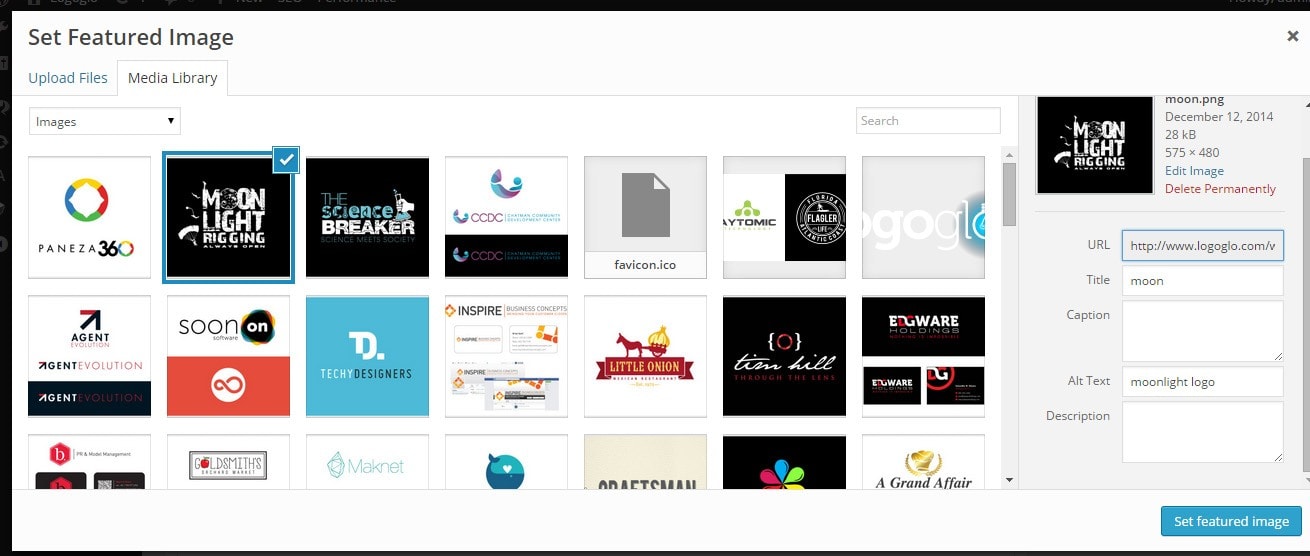The image size is (1310, 556).
Task: Click the Edit Image link
Action: pyautogui.click(x=1194, y=171)
